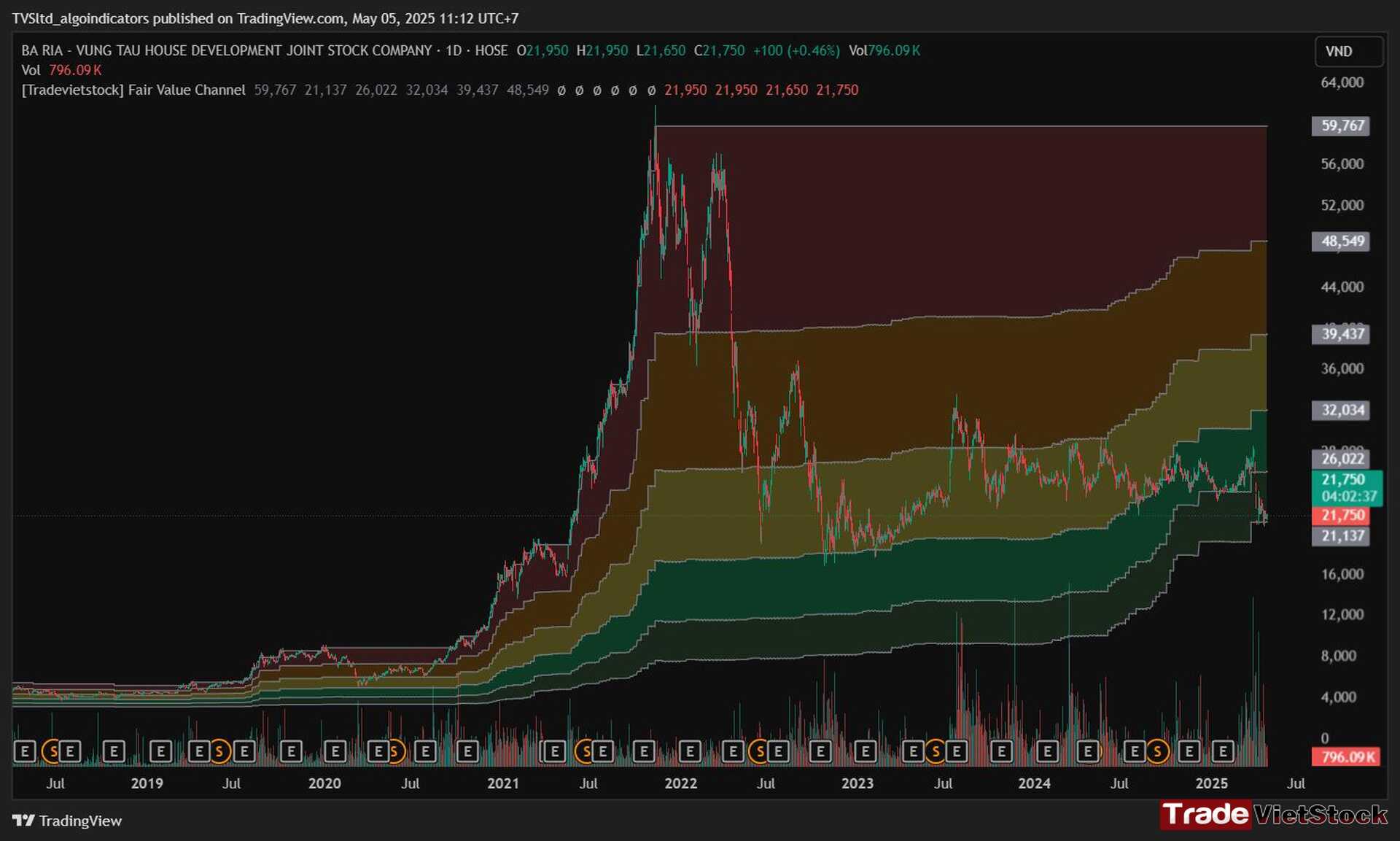Click the 44,000 price axis value
This screenshot has width=1400, height=841.
coord(1342,287)
